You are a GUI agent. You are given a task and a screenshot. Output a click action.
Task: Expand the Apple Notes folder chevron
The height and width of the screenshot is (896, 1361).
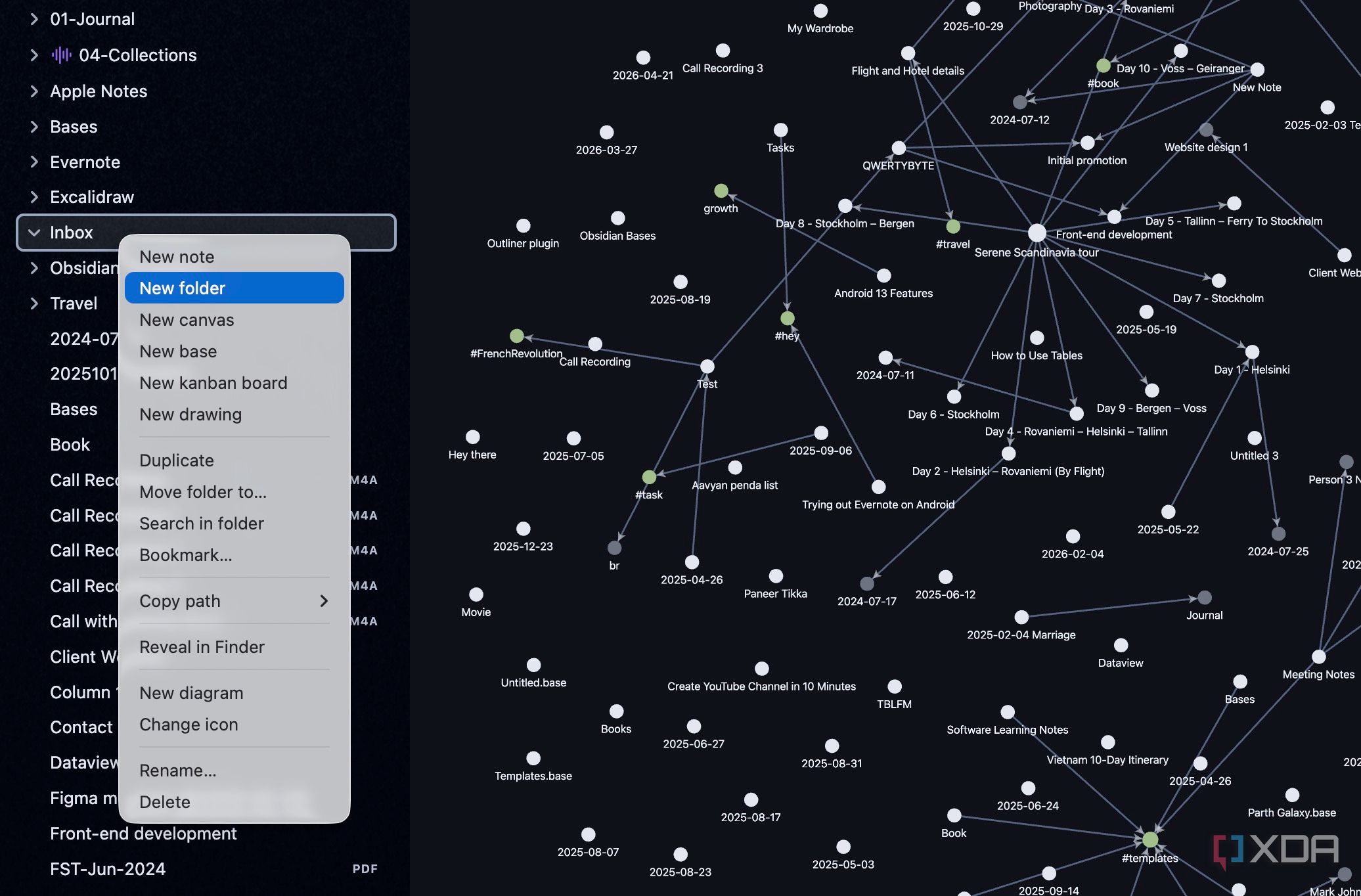[34, 91]
